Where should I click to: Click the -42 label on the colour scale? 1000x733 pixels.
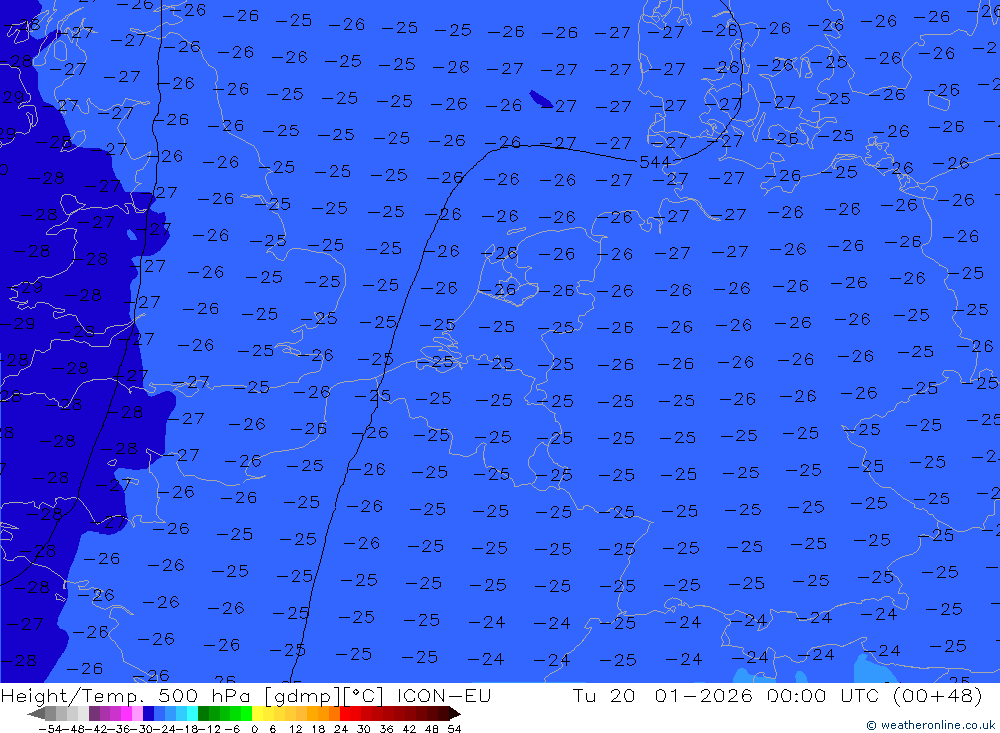pos(98,729)
